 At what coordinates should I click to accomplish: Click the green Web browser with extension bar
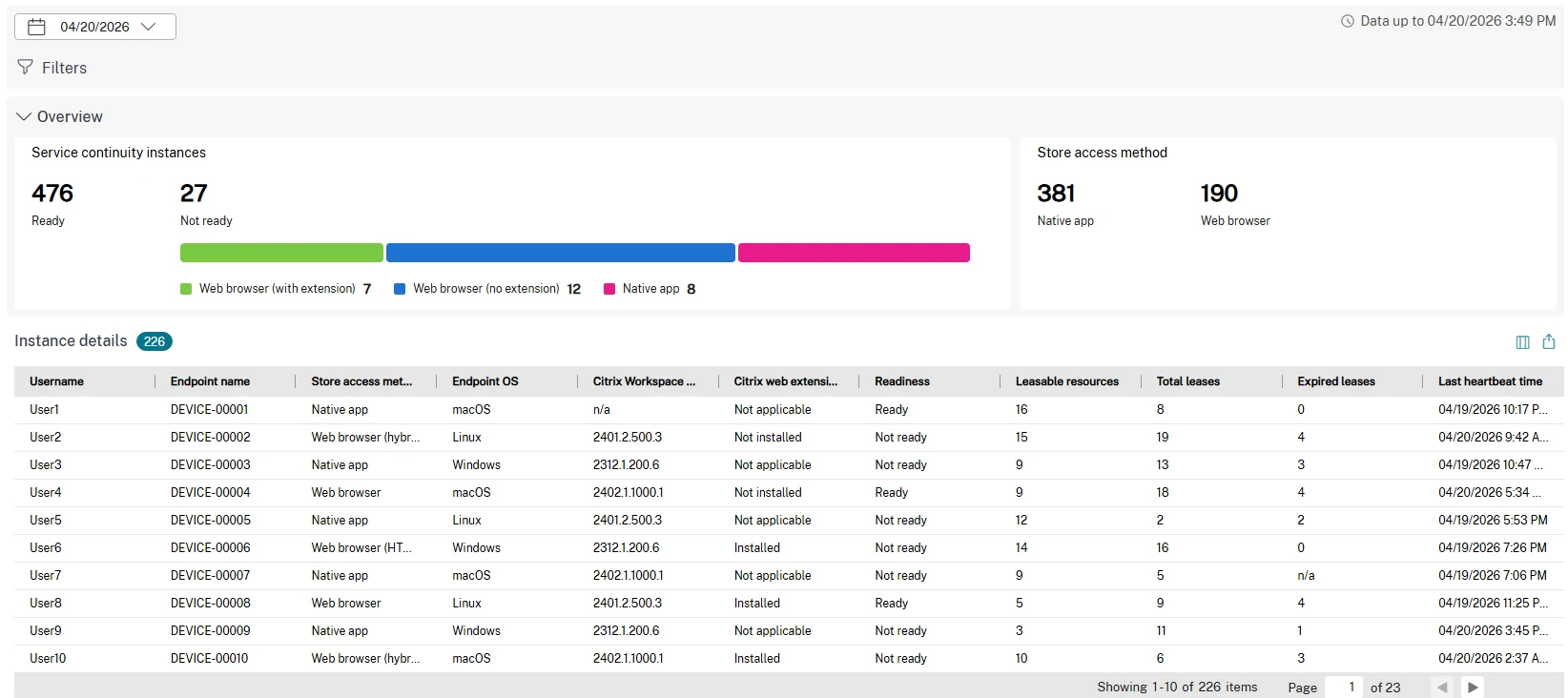pos(281,253)
